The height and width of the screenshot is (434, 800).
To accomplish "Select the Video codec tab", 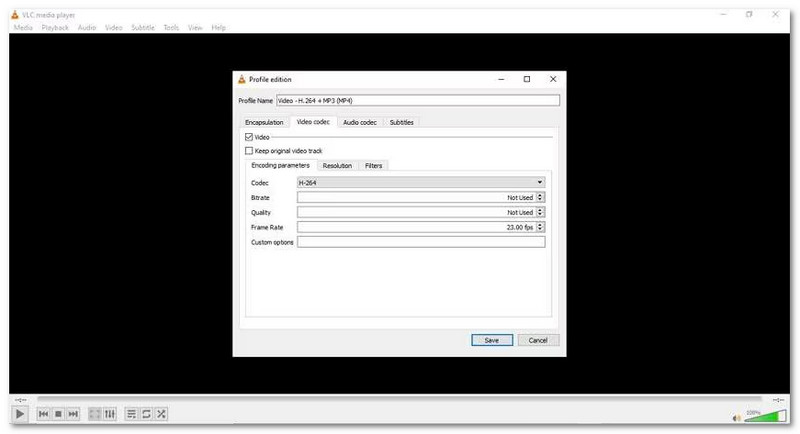I will point(313,122).
